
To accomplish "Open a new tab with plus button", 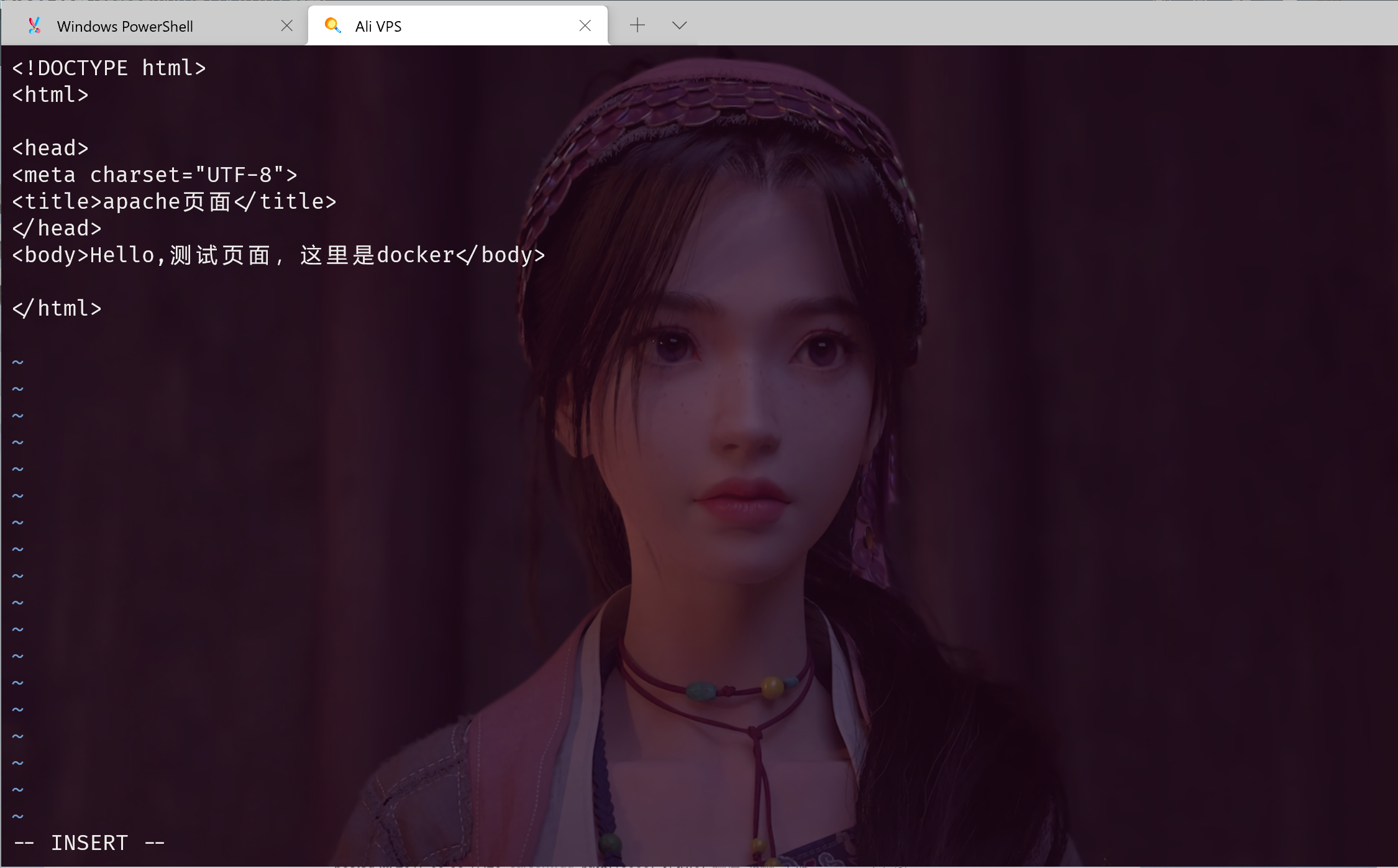I will point(637,25).
